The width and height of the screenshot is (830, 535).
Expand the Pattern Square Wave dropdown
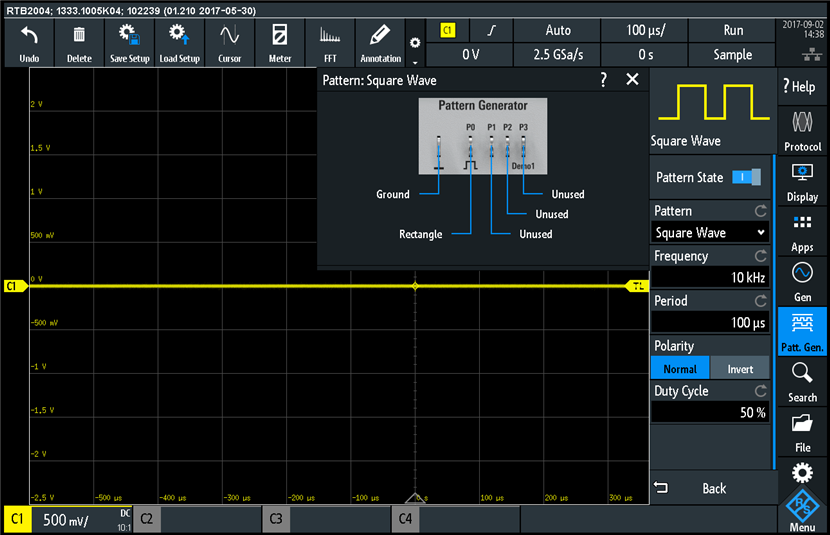click(710, 233)
